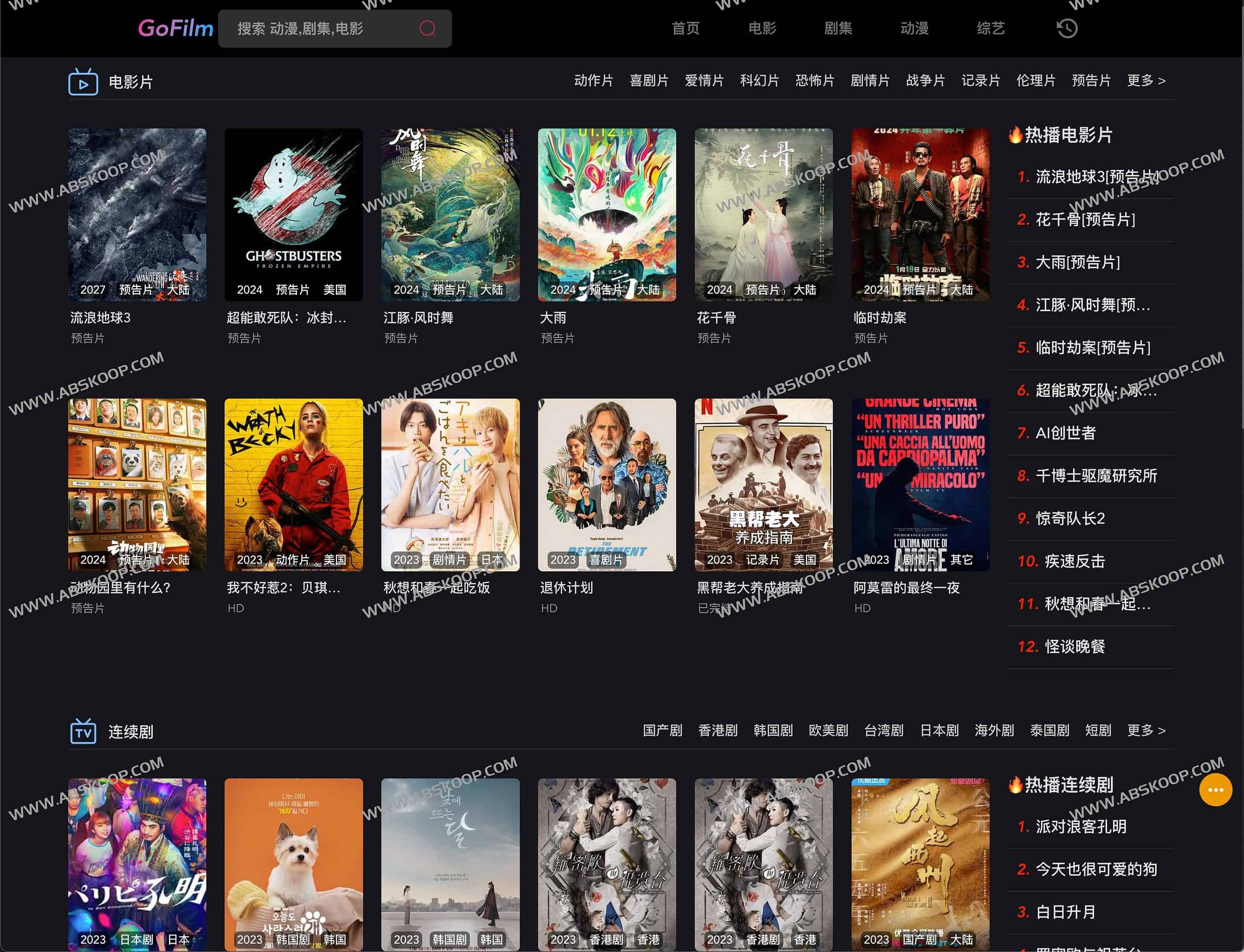Click the flame icon beside 热播电影片
Screen dimensions: 1244x952
[1015, 135]
